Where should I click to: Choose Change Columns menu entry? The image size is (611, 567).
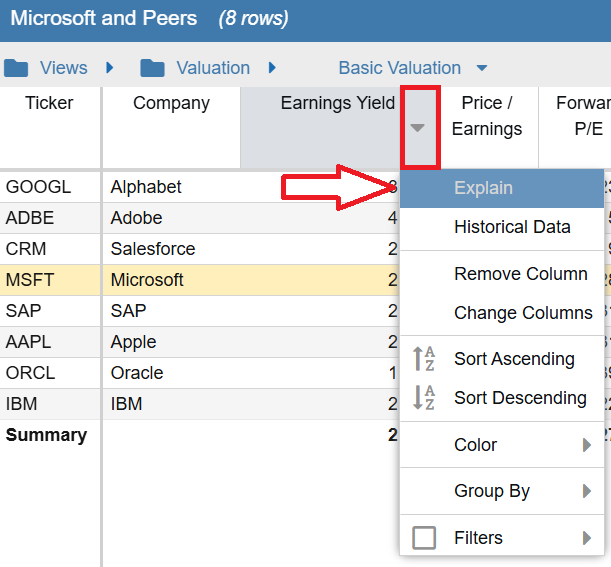502,313
